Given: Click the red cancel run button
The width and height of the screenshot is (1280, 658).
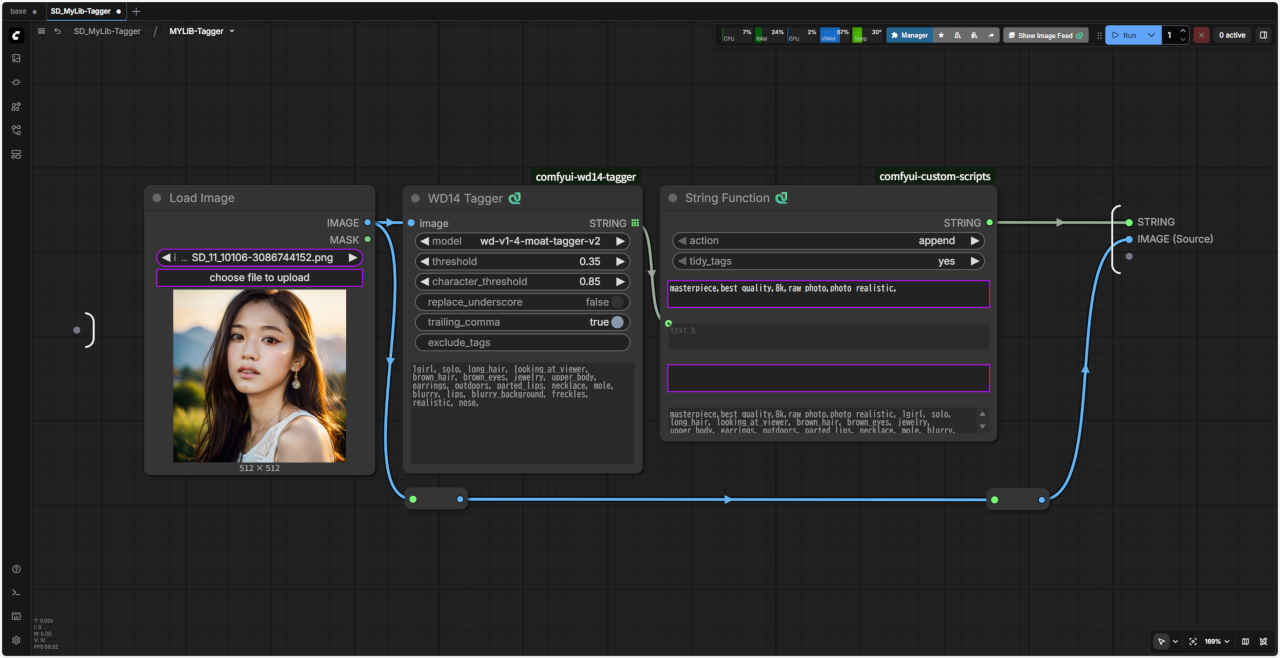Looking at the screenshot, I should (x=1201, y=35).
